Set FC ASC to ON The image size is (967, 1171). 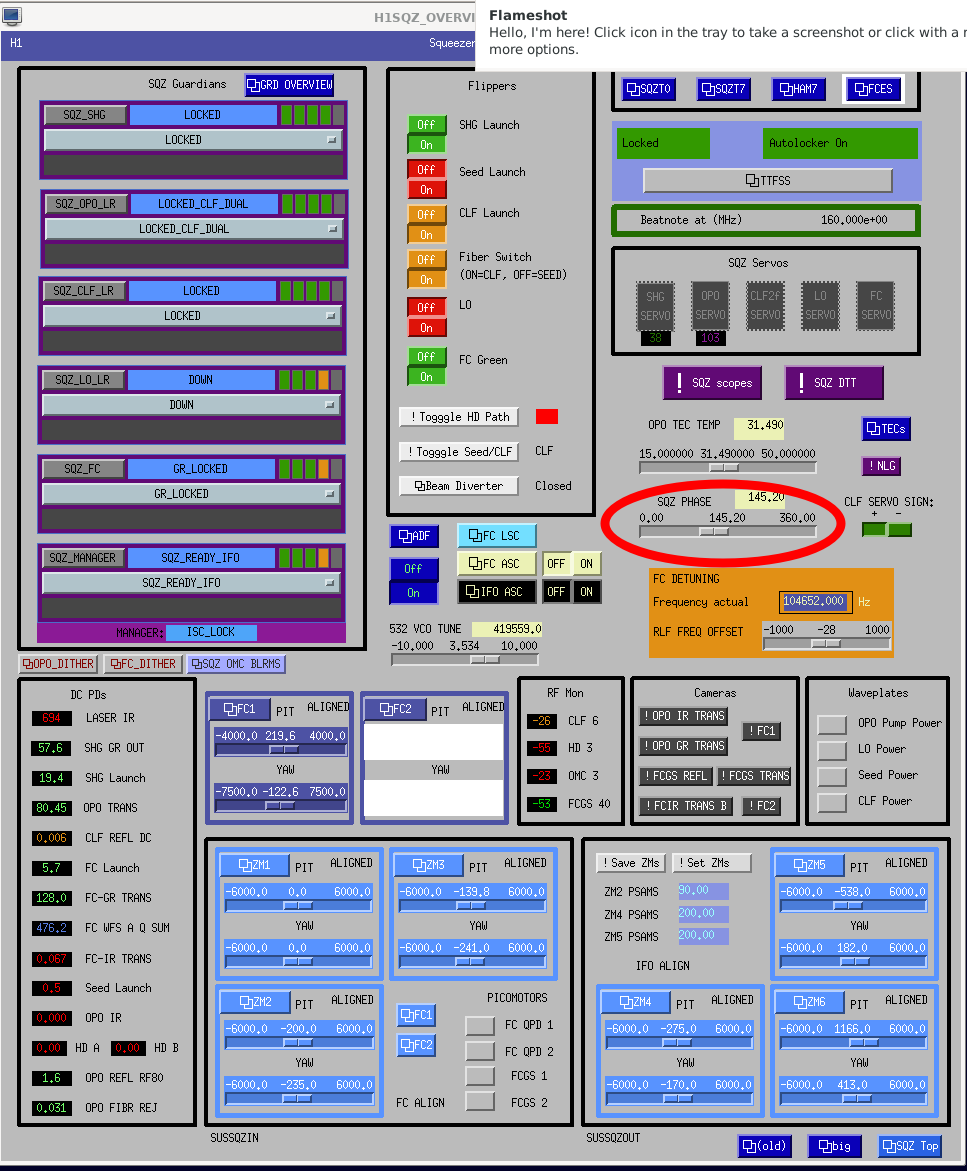pyautogui.click(x=586, y=563)
